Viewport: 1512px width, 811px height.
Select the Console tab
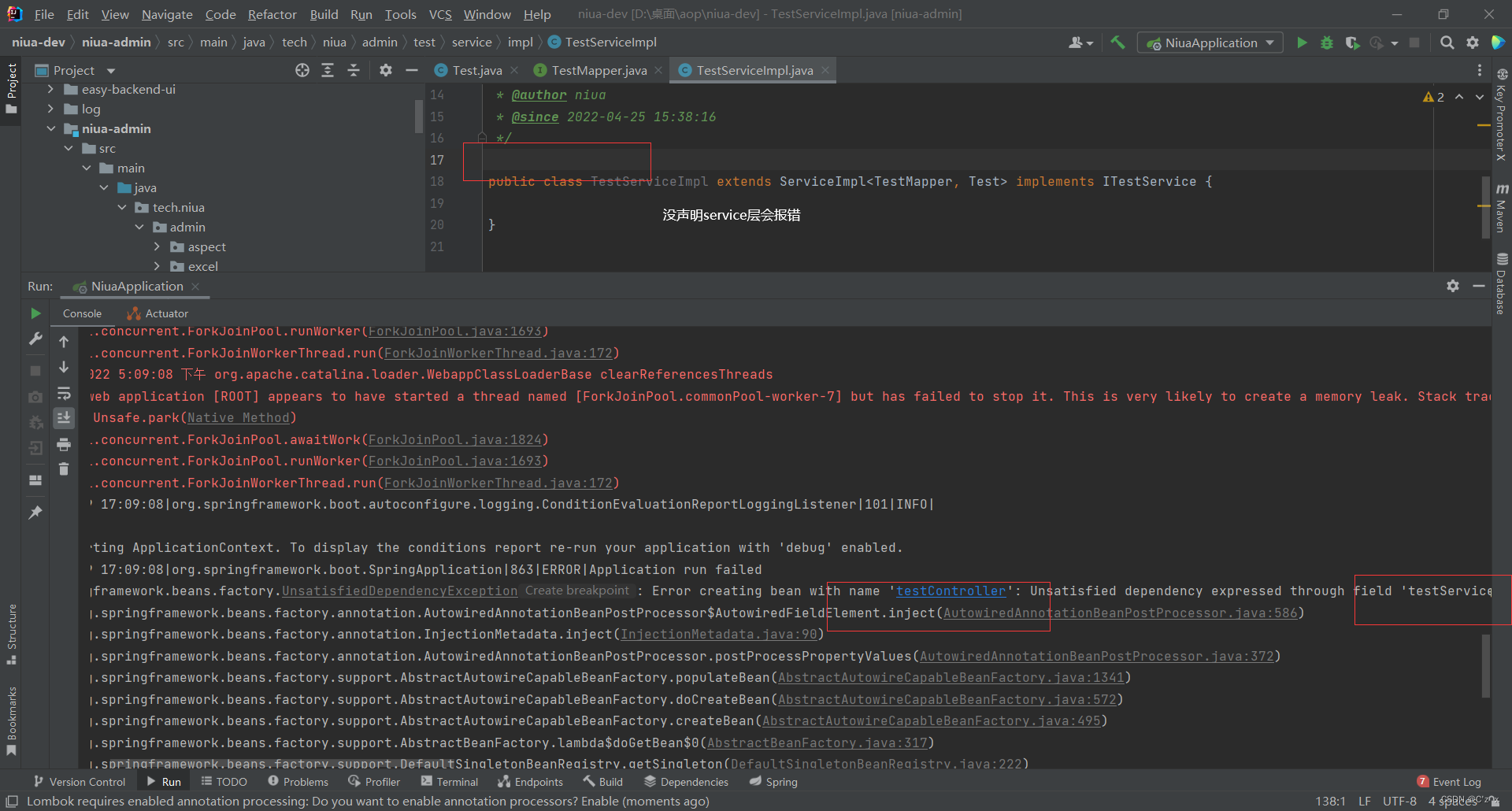pos(82,313)
